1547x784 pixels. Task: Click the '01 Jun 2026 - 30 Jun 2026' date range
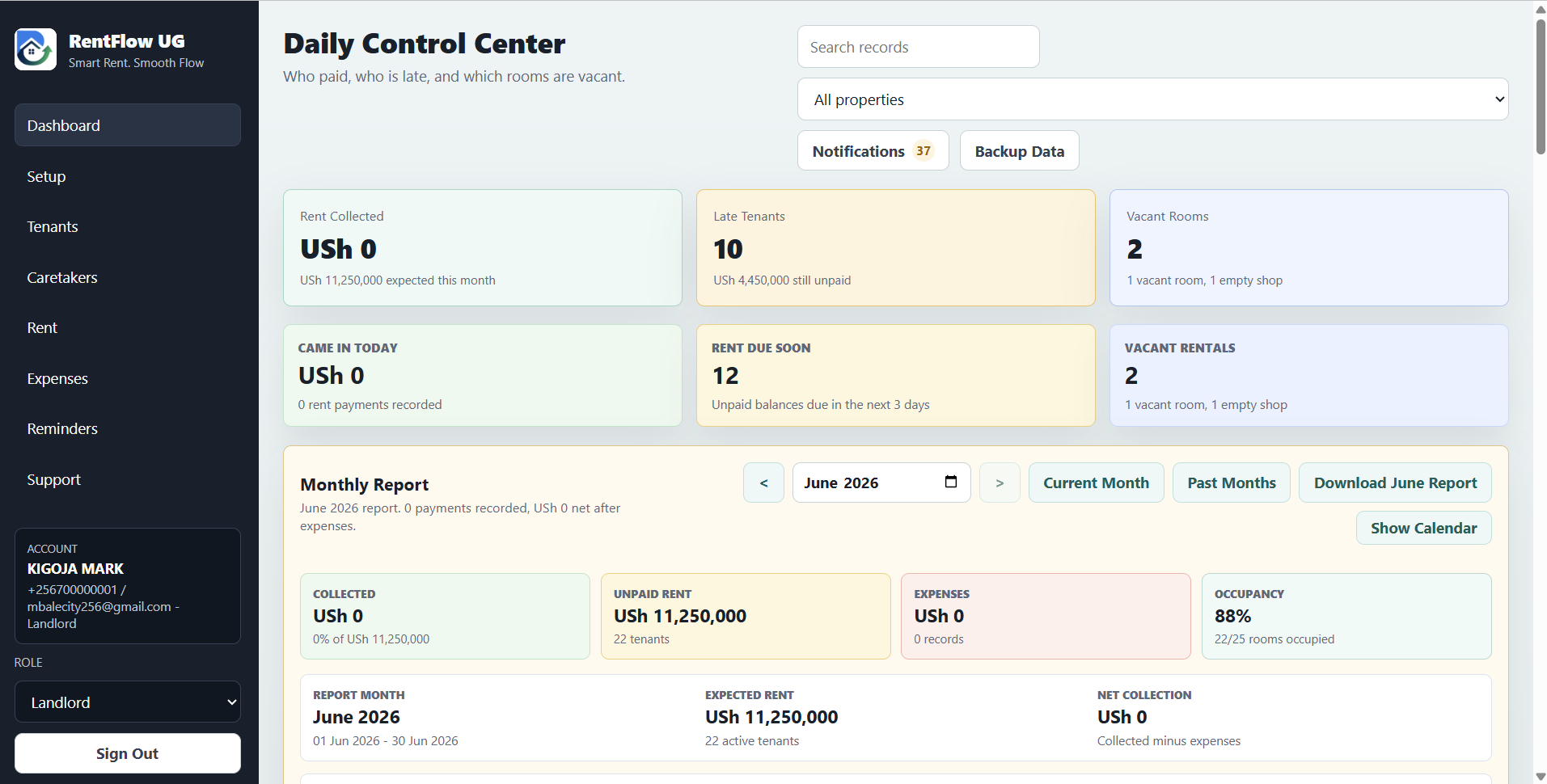386,740
